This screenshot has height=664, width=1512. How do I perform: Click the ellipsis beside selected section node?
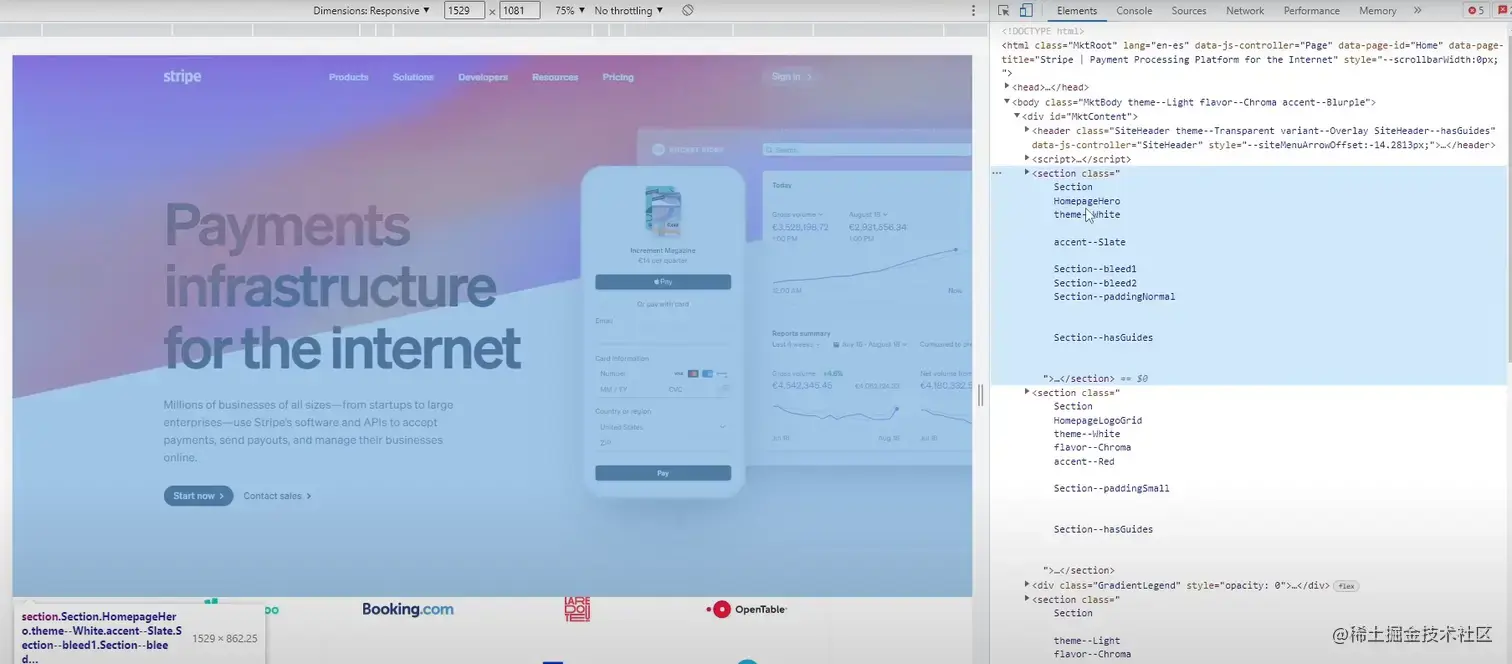[996, 173]
